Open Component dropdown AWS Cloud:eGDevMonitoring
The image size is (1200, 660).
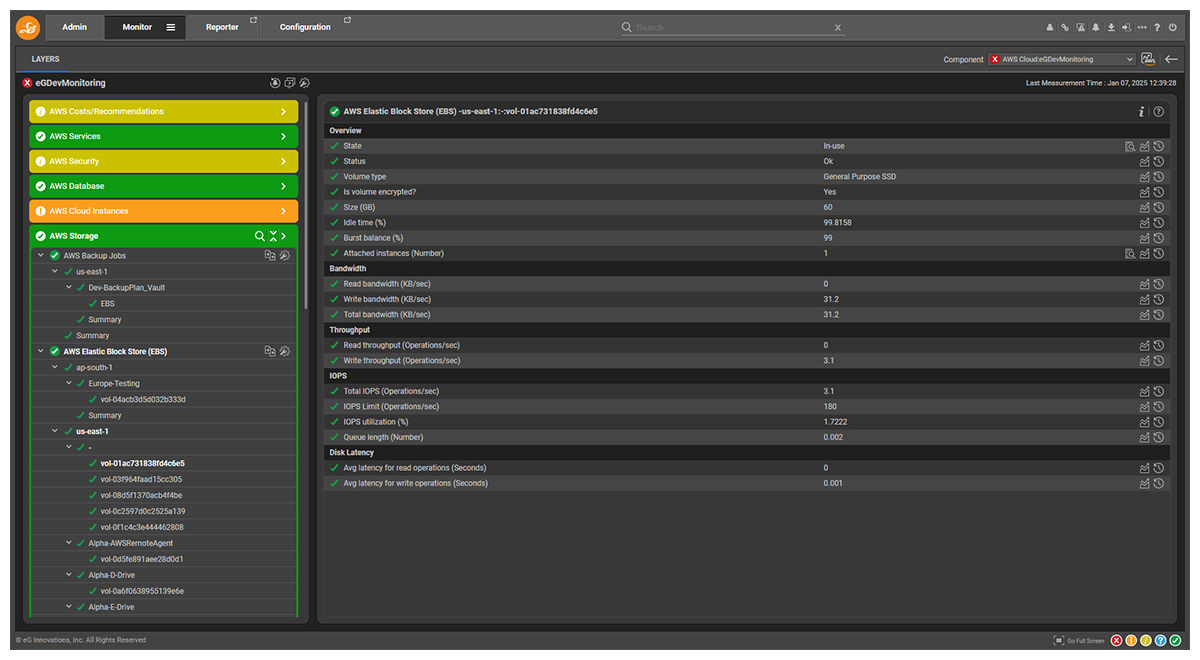click(1061, 59)
